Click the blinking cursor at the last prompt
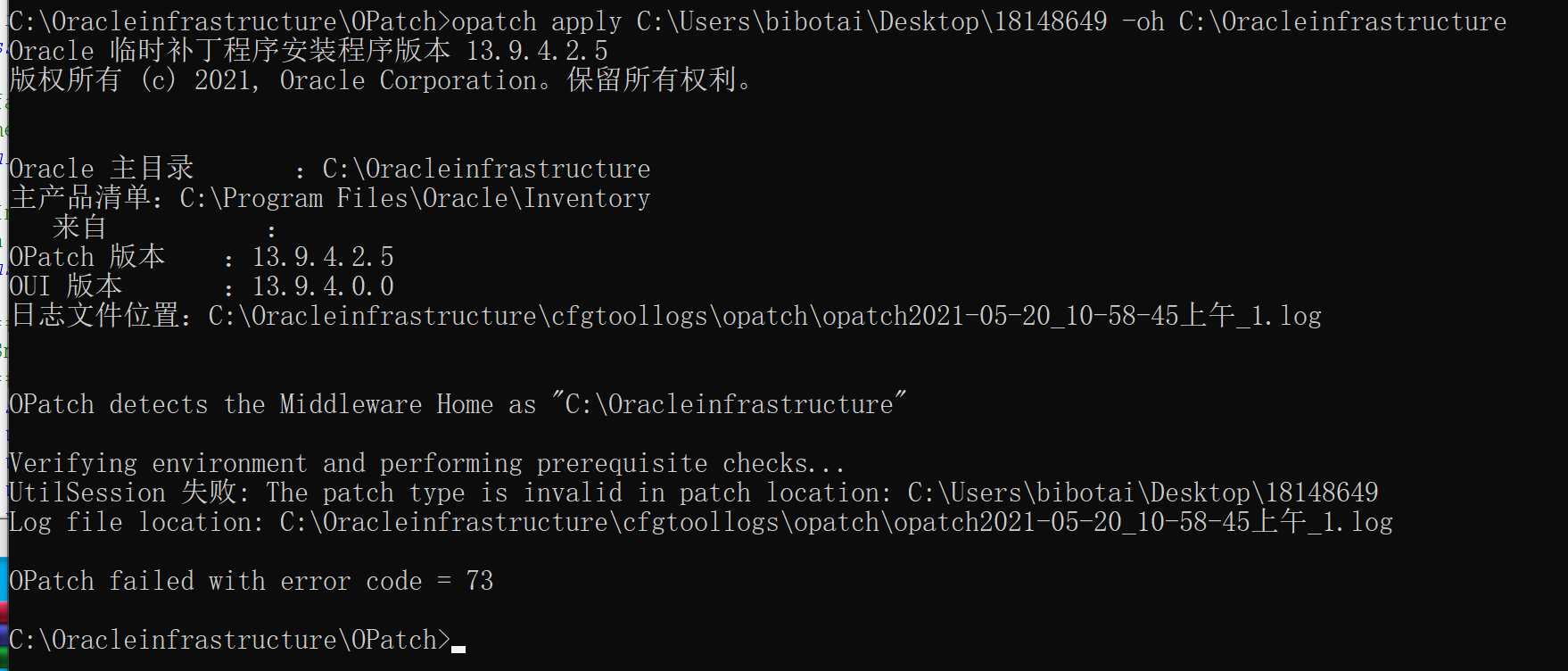The height and width of the screenshot is (671, 1568). [x=458, y=650]
